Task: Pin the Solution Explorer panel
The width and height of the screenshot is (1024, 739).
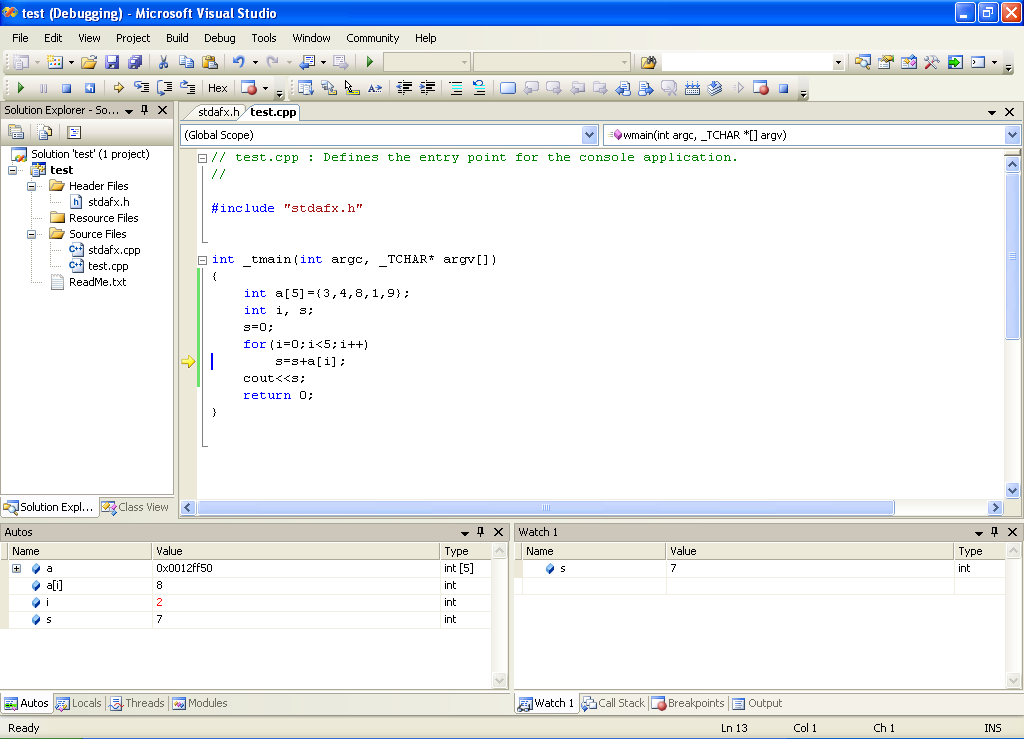Action: tap(145, 110)
